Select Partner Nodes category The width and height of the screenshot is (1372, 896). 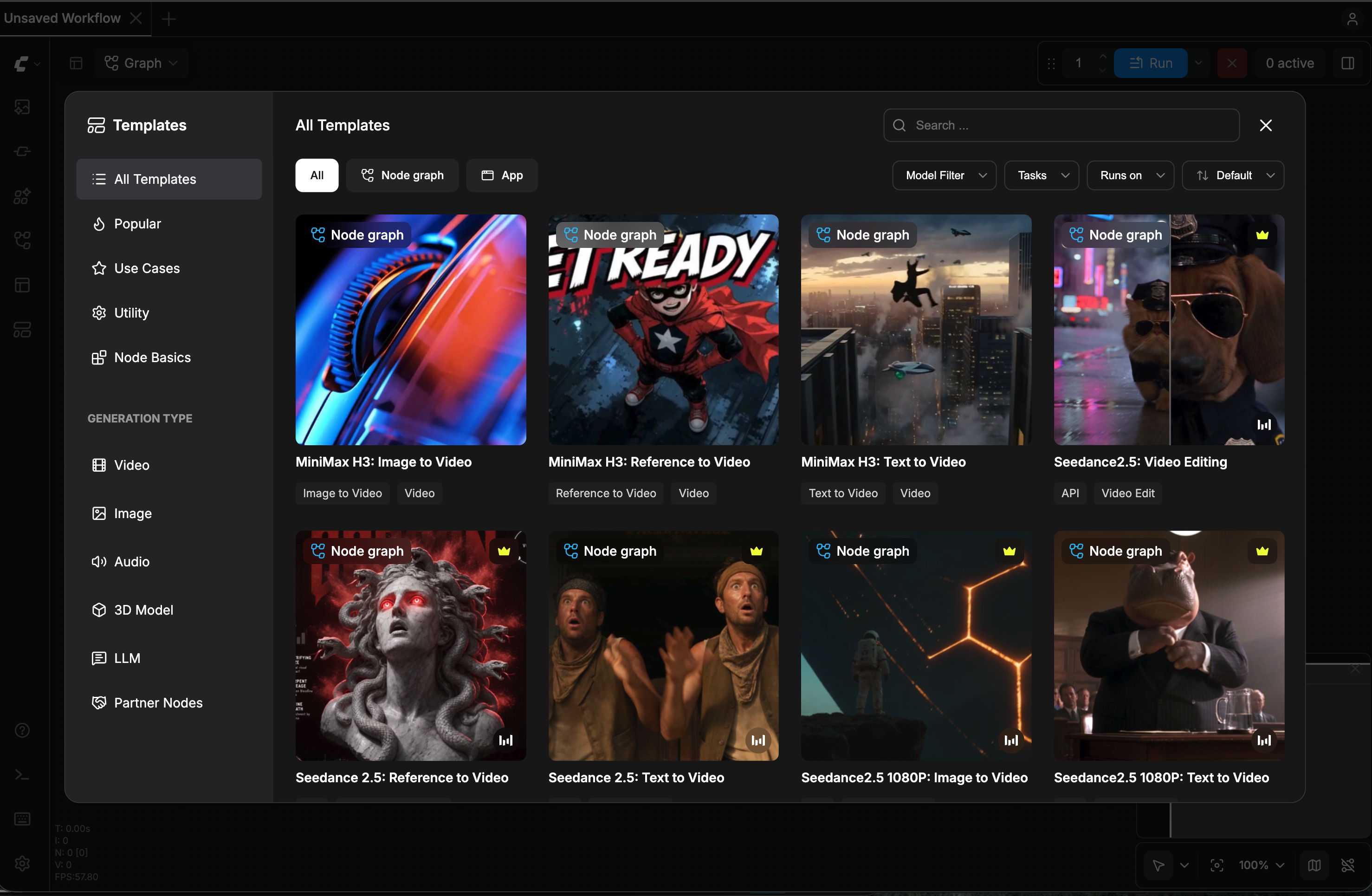pos(169,703)
